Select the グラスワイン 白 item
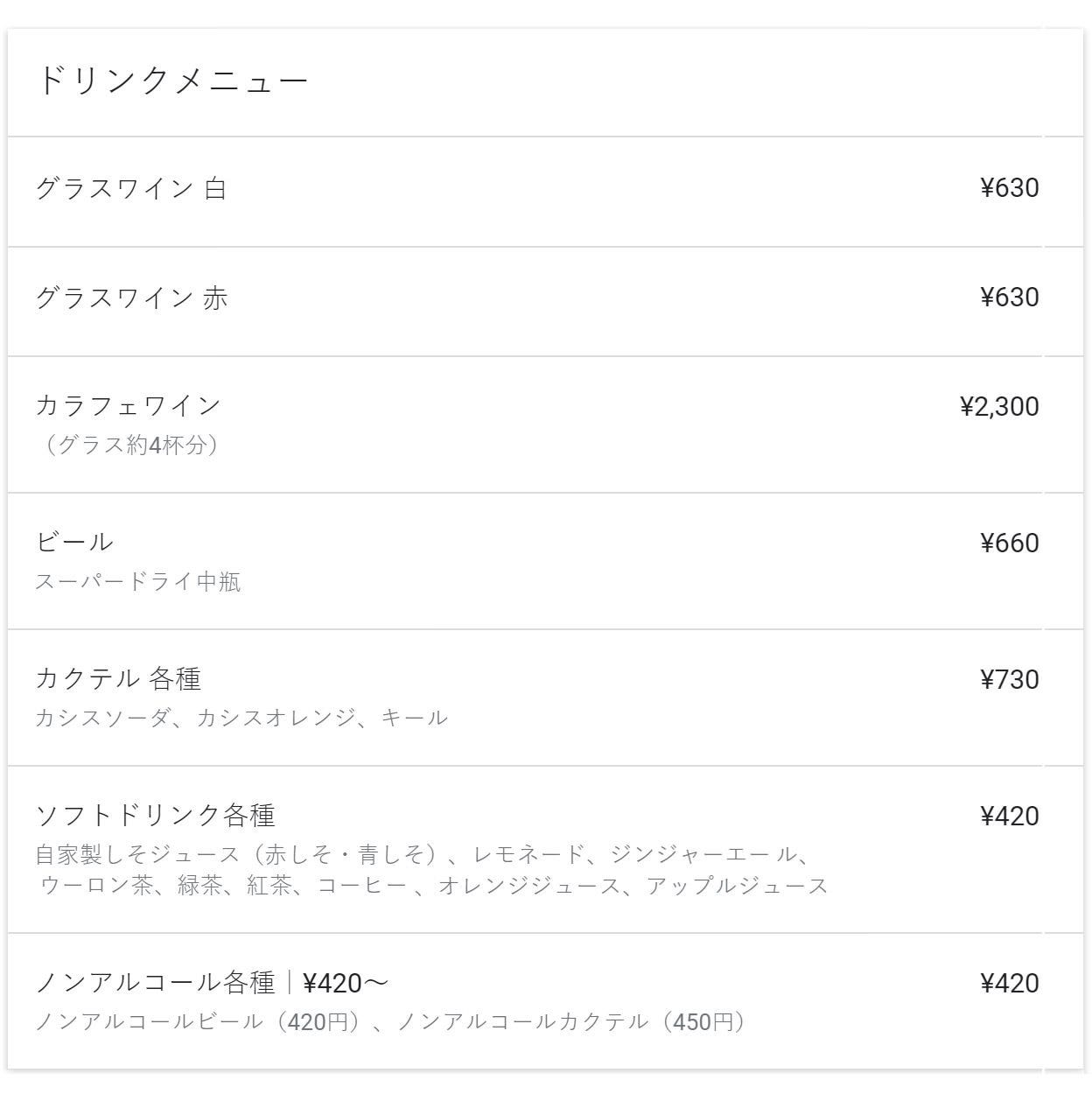The height and width of the screenshot is (1094, 1092). [131, 188]
